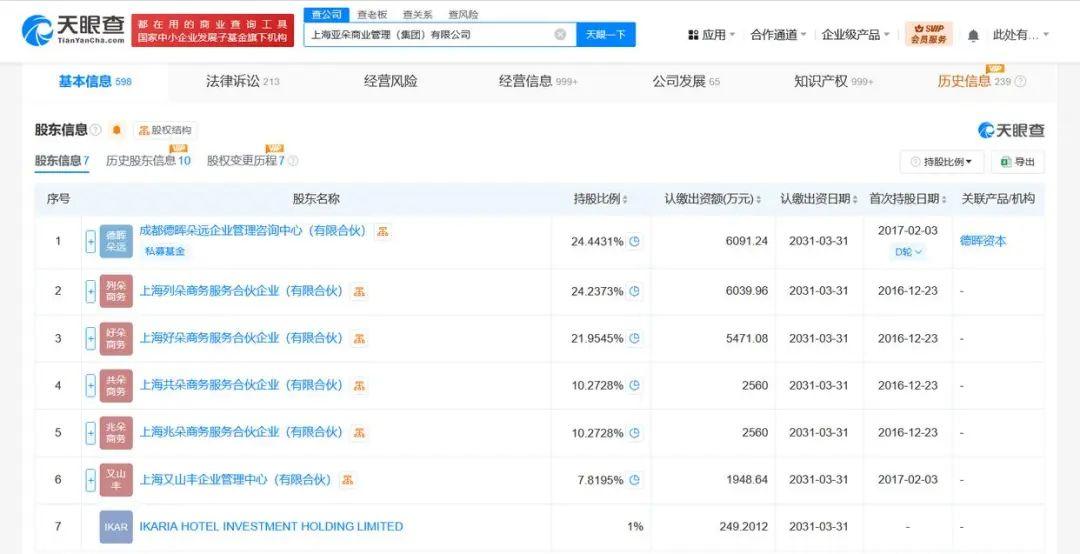Open the 持股比例 filter dropdown
The height and width of the screenshot is (554, 1080).
click(x=942, y=162)
